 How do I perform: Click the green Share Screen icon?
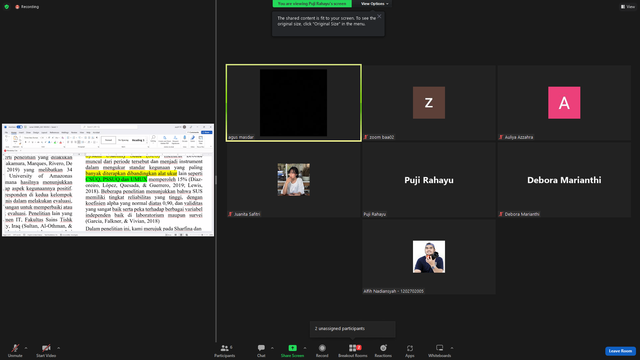pyautogui.click(x=292, y=348)
